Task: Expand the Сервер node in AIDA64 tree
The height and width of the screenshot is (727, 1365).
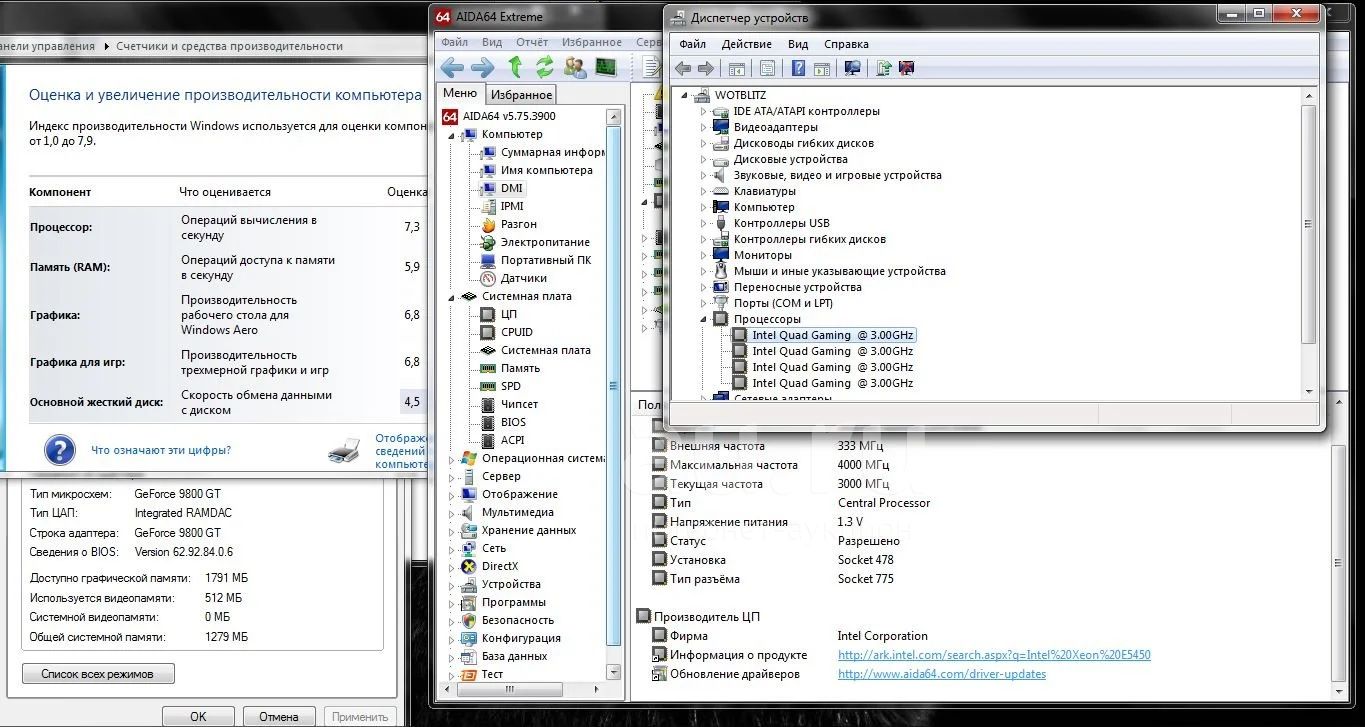Action: (x=452, y=476)
